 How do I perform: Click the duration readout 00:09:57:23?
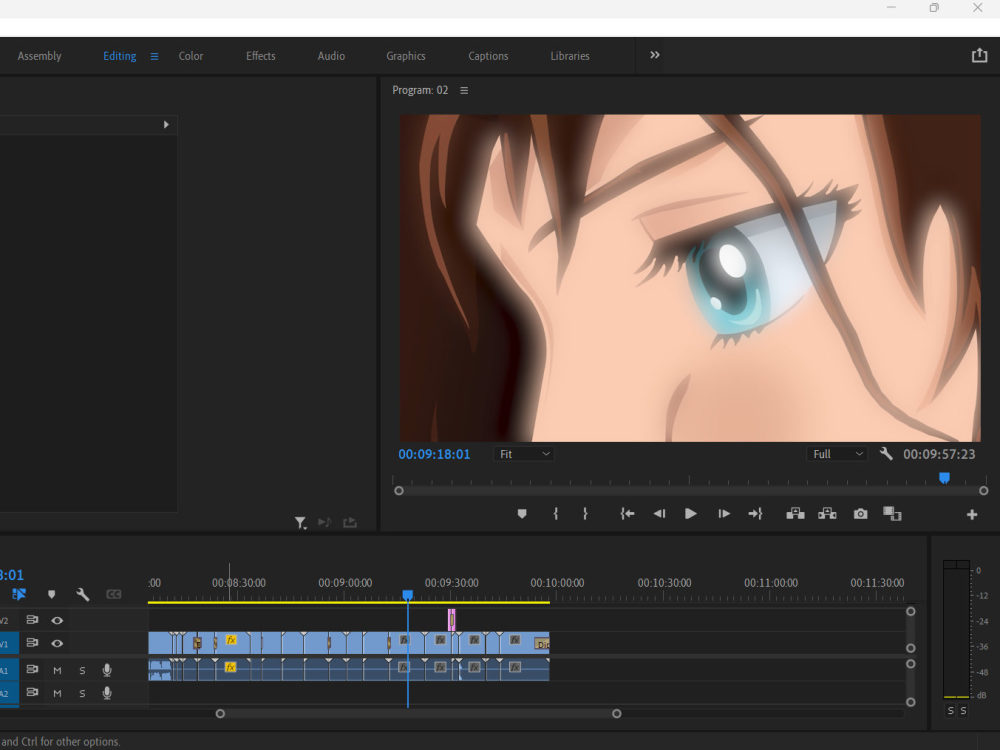coord(939,454)
